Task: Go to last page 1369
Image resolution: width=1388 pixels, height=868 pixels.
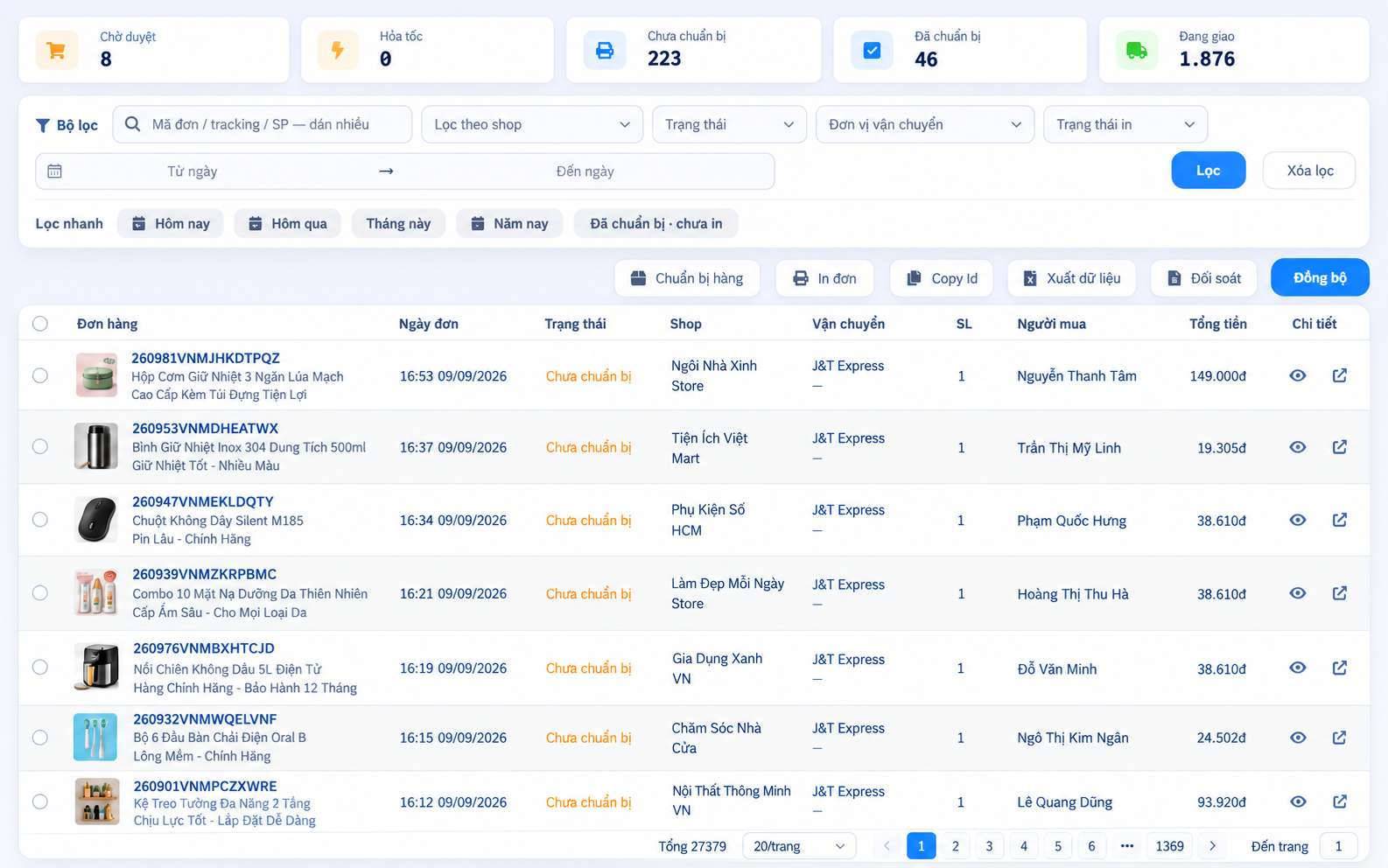Action: pyautogui.click(x=1169, y=846)
